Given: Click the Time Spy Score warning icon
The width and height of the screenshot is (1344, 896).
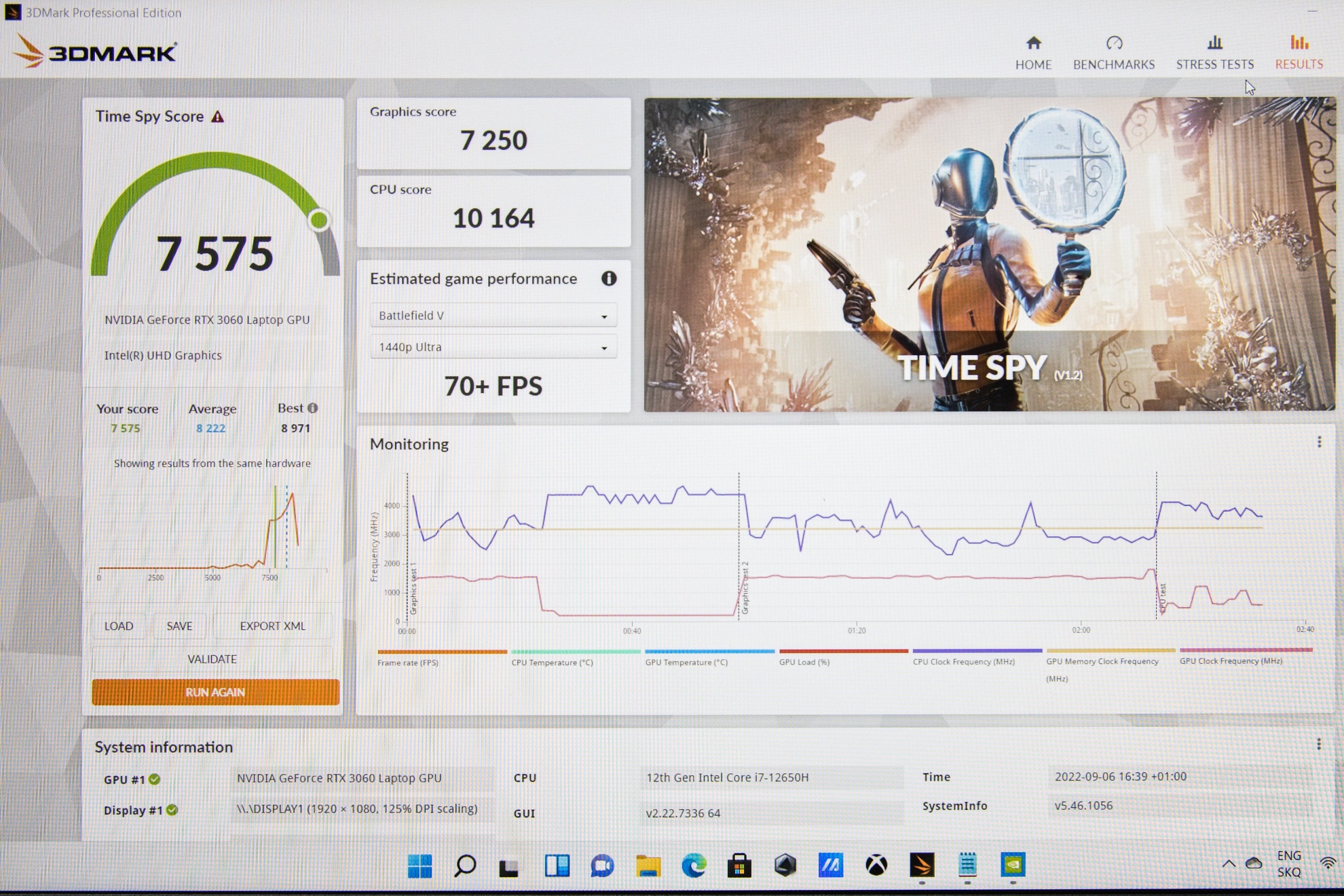Looking at the screenshot, I should 217,117.
